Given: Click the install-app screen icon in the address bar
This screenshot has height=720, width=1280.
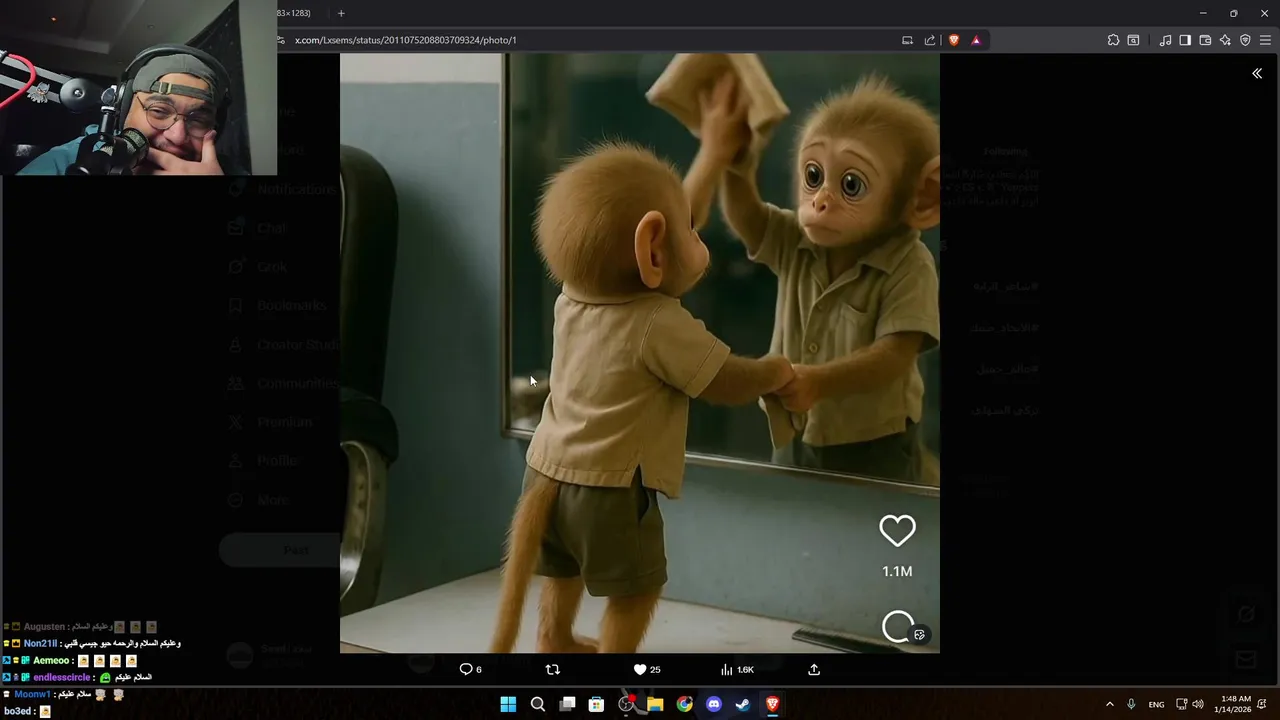Looking at the screenshot, I should pyautogui.click(x=907, y=40).
